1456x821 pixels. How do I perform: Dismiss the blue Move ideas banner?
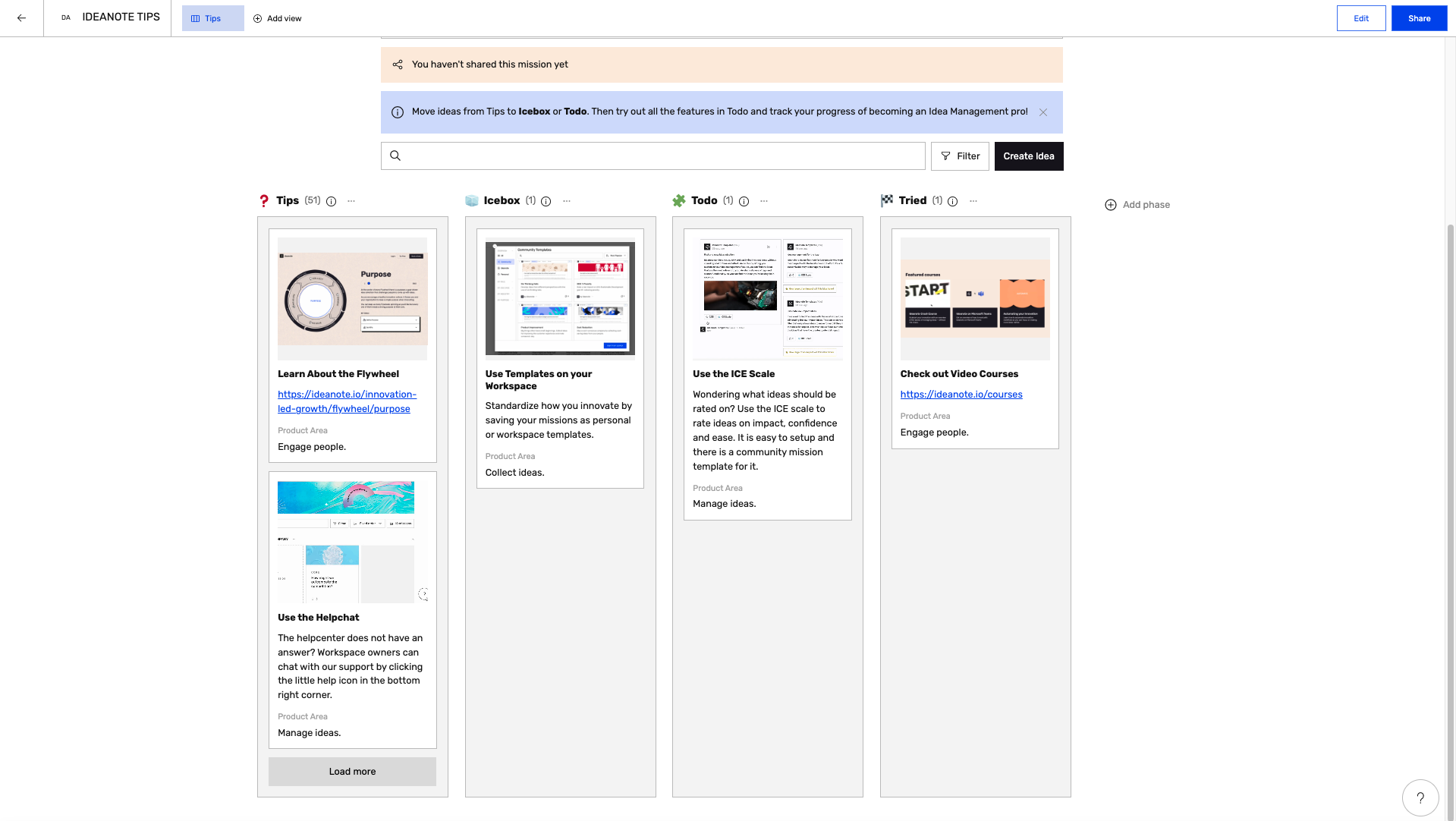click(x=1043, y=112)
